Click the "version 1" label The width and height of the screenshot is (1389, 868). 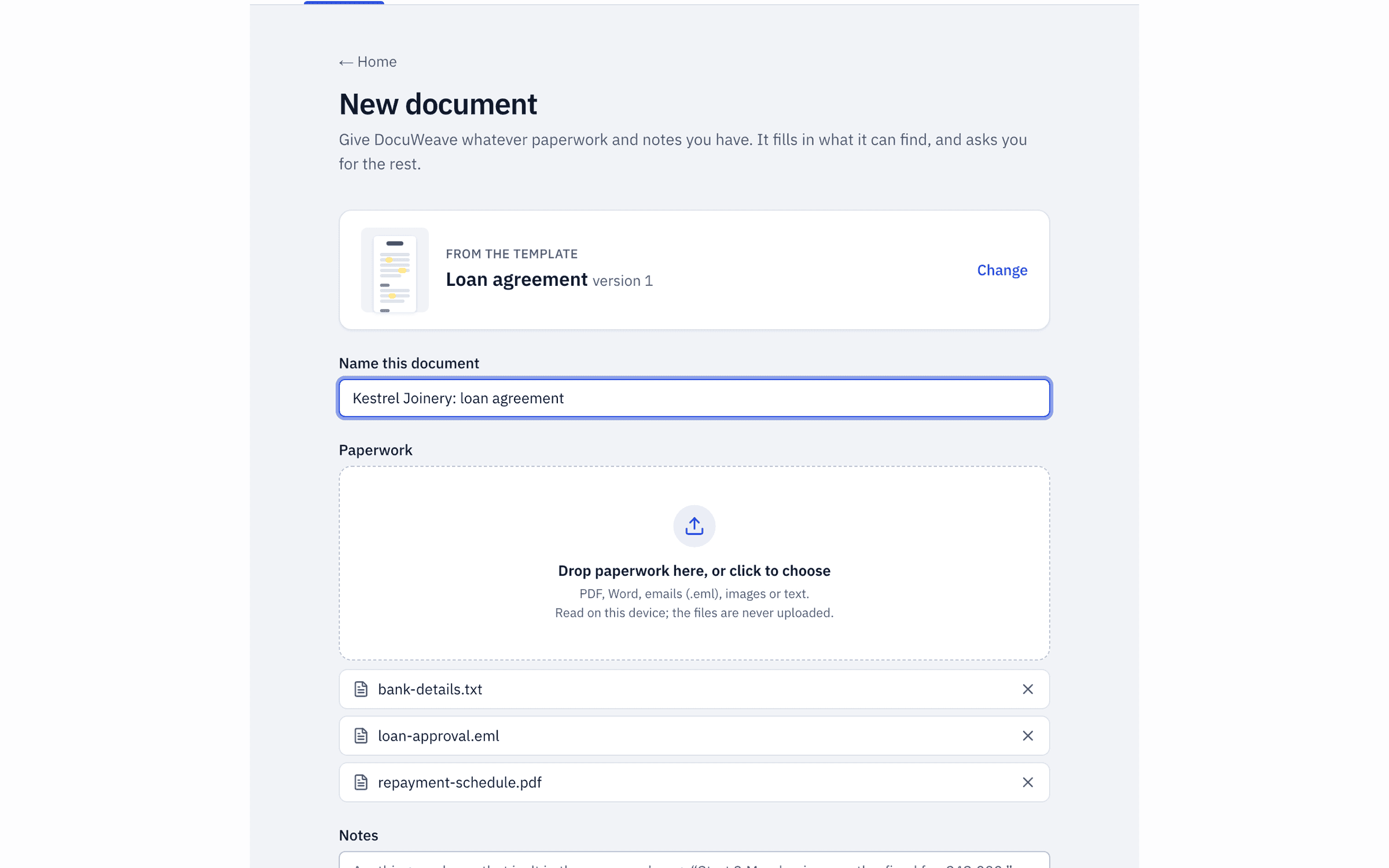coord(622,281)
